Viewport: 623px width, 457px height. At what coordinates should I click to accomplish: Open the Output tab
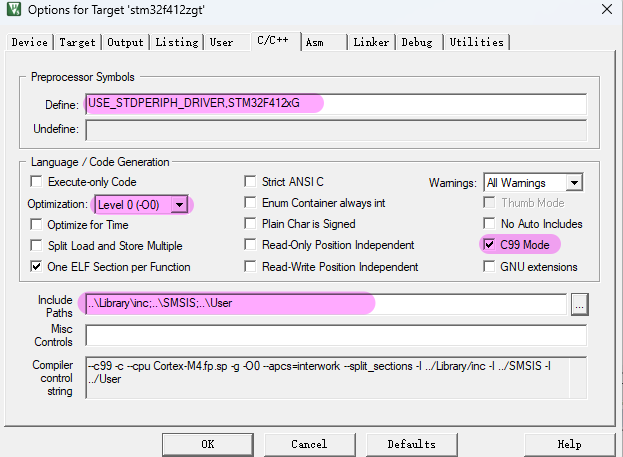tap(125, 42)
